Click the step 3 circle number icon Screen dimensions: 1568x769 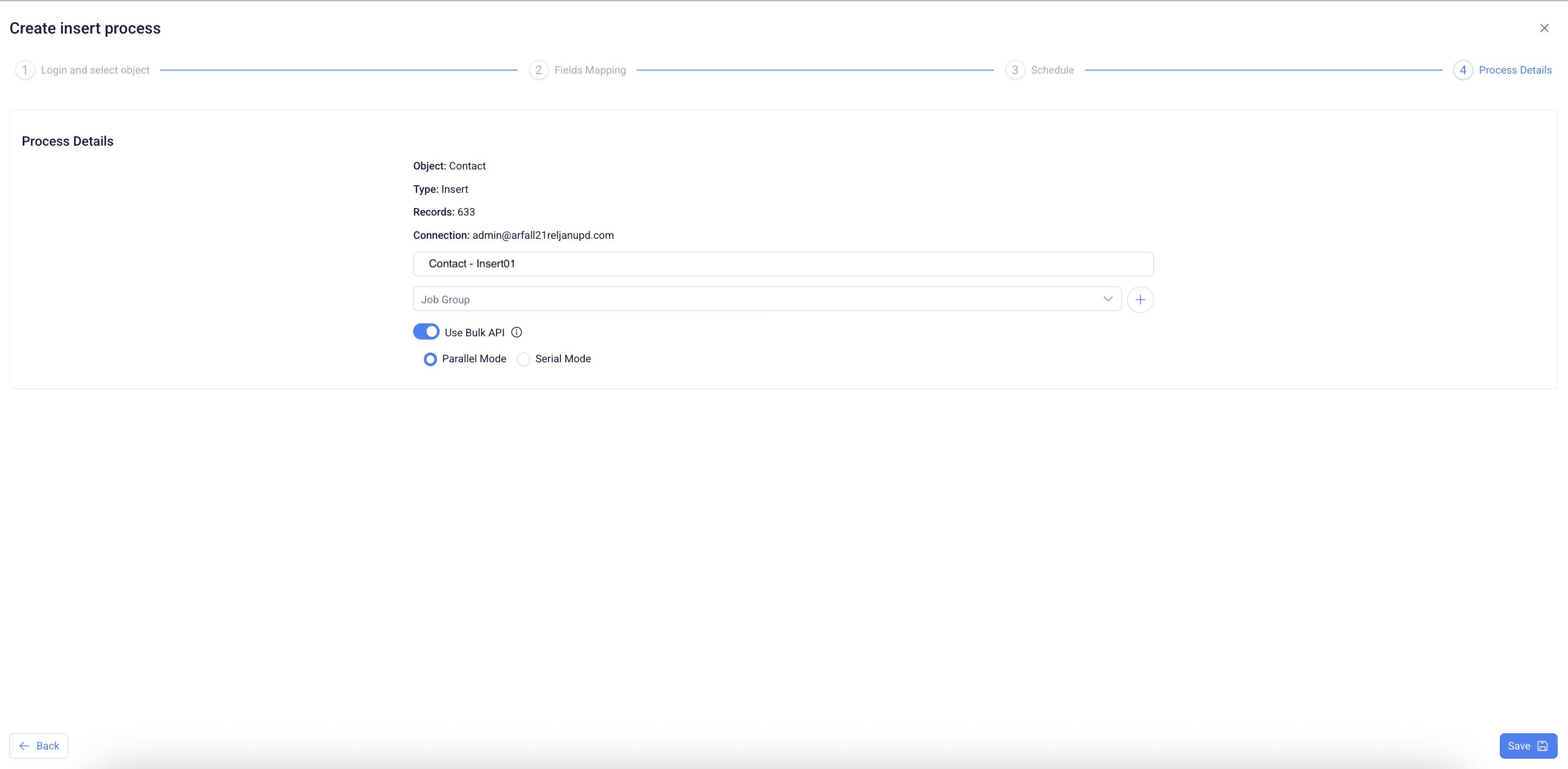pos(1015,70)
